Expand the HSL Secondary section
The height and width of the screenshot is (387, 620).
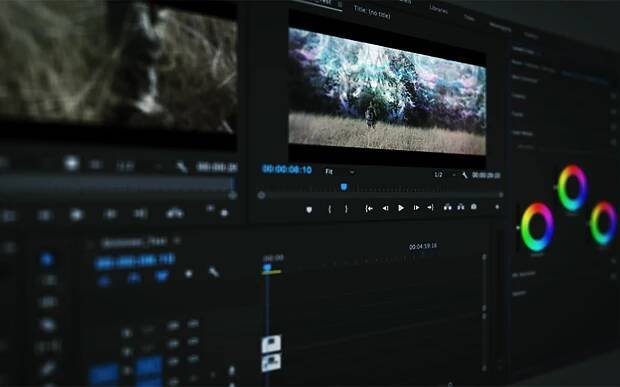point(524,274)
